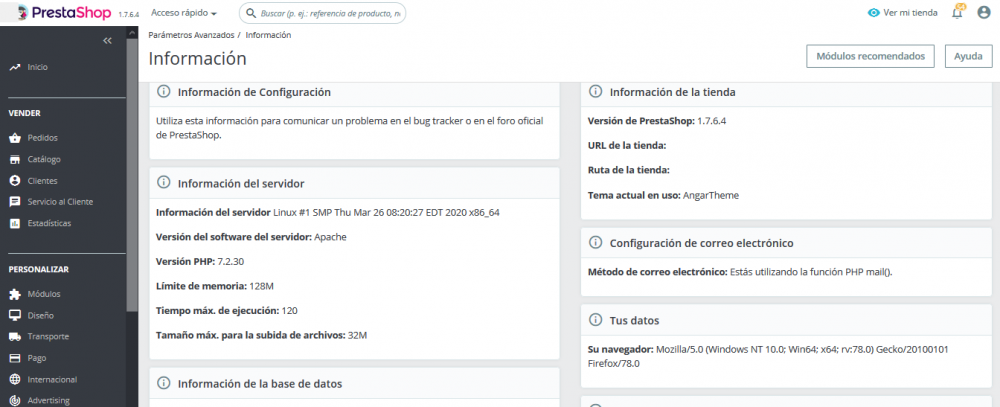Screen dimensions: 1000x407
Task: Click info icon of Configuración de correo electrónico
Action: pyautogui.click(x=595, y=243)
